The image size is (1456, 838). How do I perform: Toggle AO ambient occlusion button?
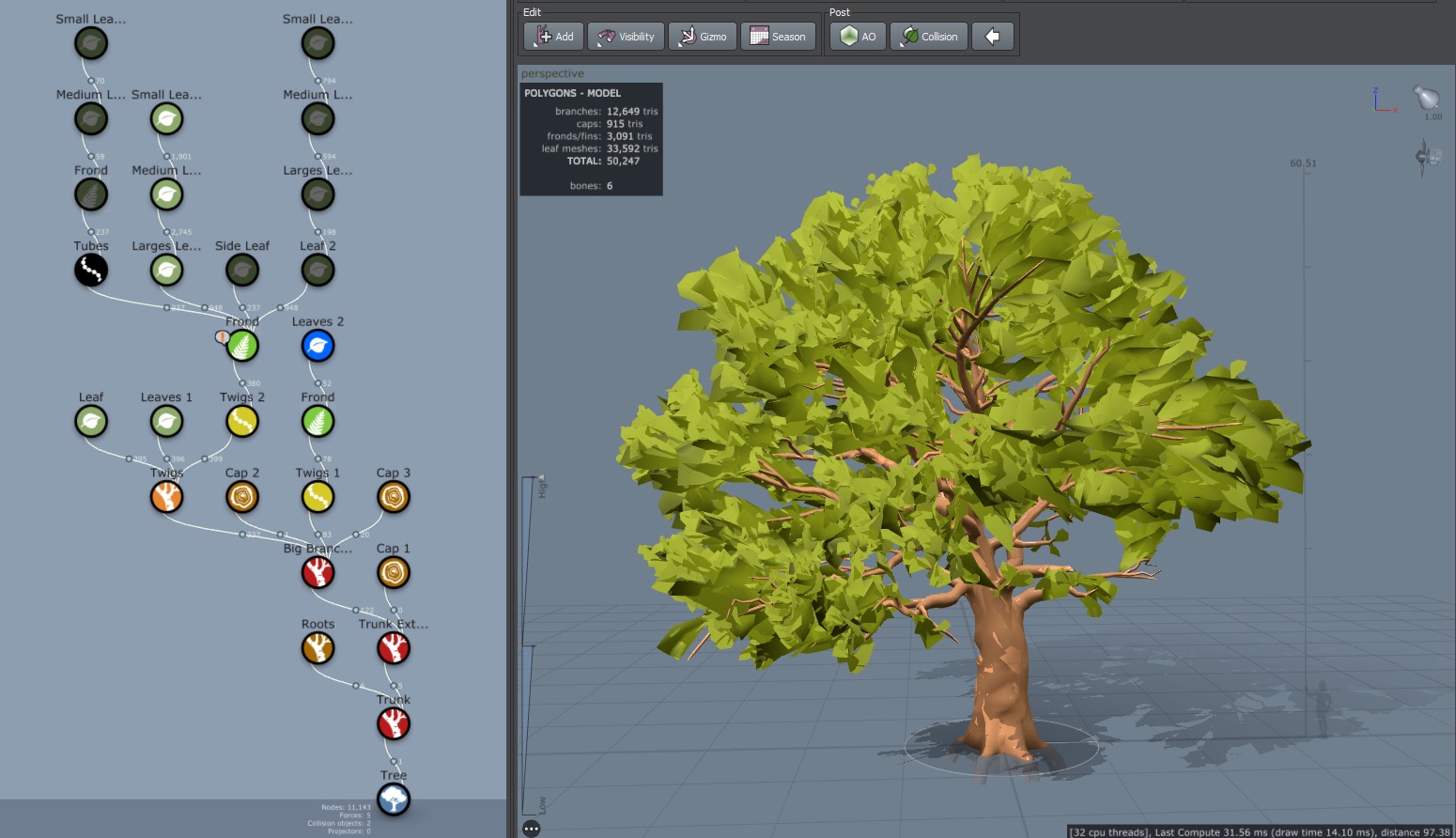(x=858, y=37)
